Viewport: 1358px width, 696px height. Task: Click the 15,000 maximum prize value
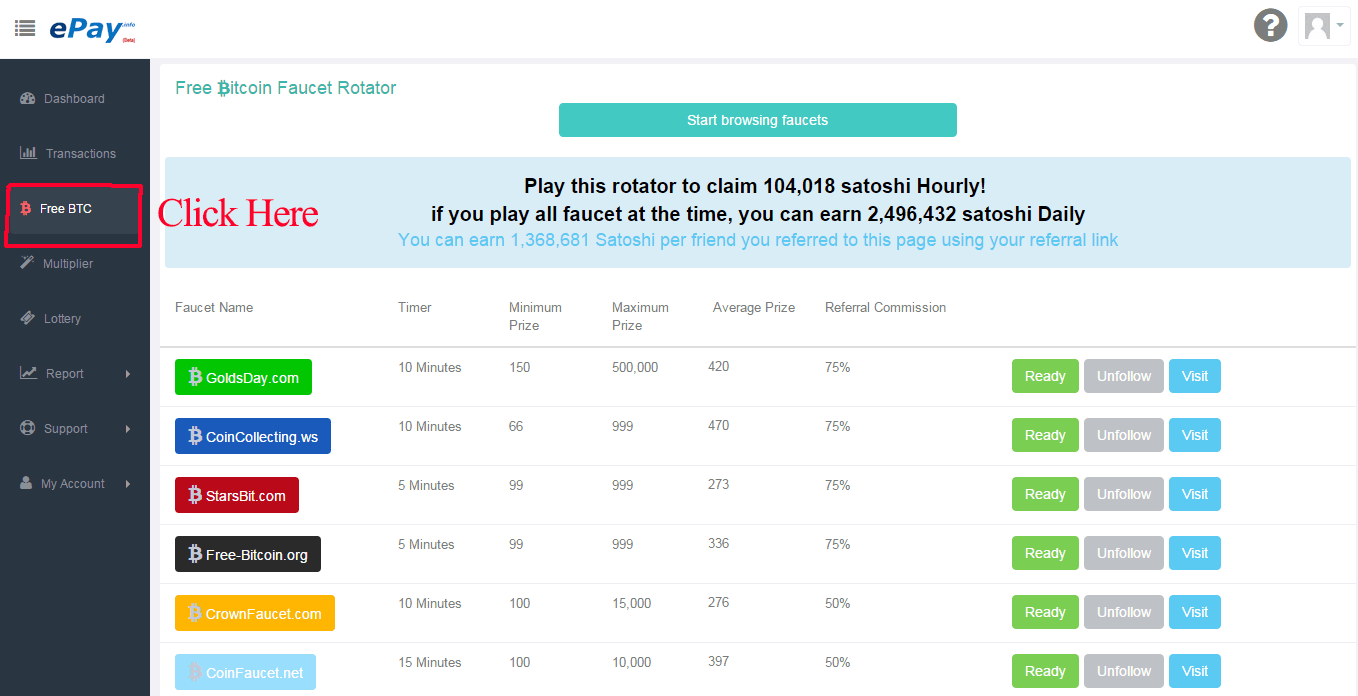point(631,603)
